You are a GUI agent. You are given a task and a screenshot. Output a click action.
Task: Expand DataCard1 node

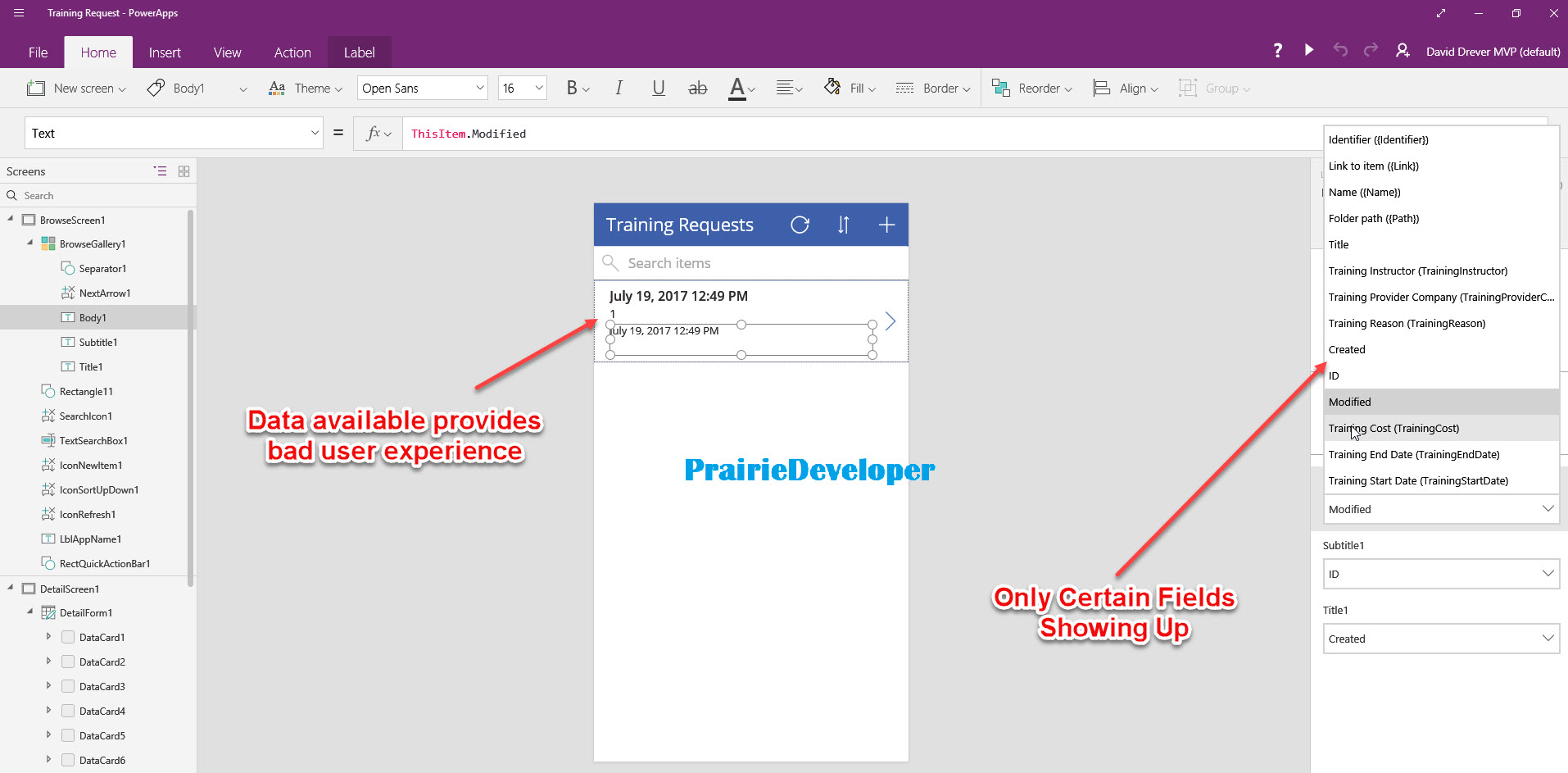point(48,636)
